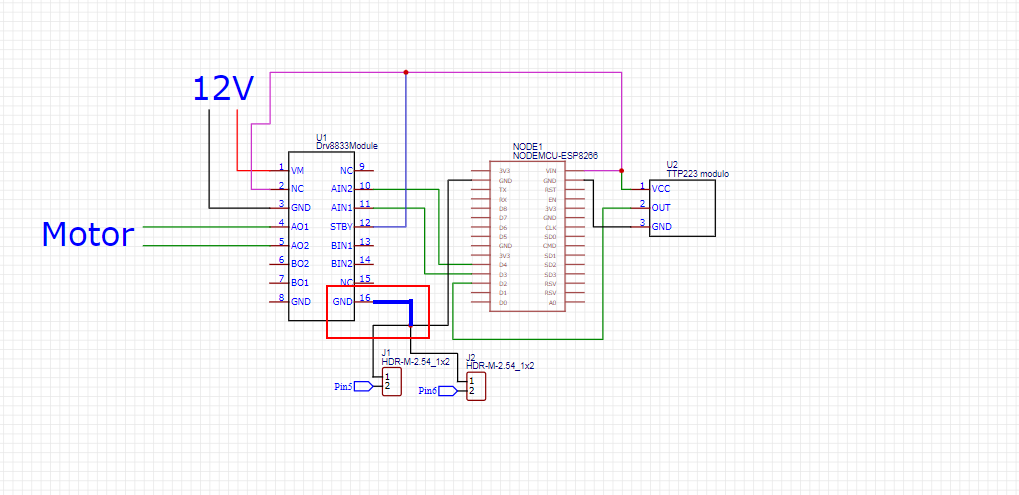1019x495 pixels.
Task: Select the SD1 pin on the NodeMCU
Action: 551,255
